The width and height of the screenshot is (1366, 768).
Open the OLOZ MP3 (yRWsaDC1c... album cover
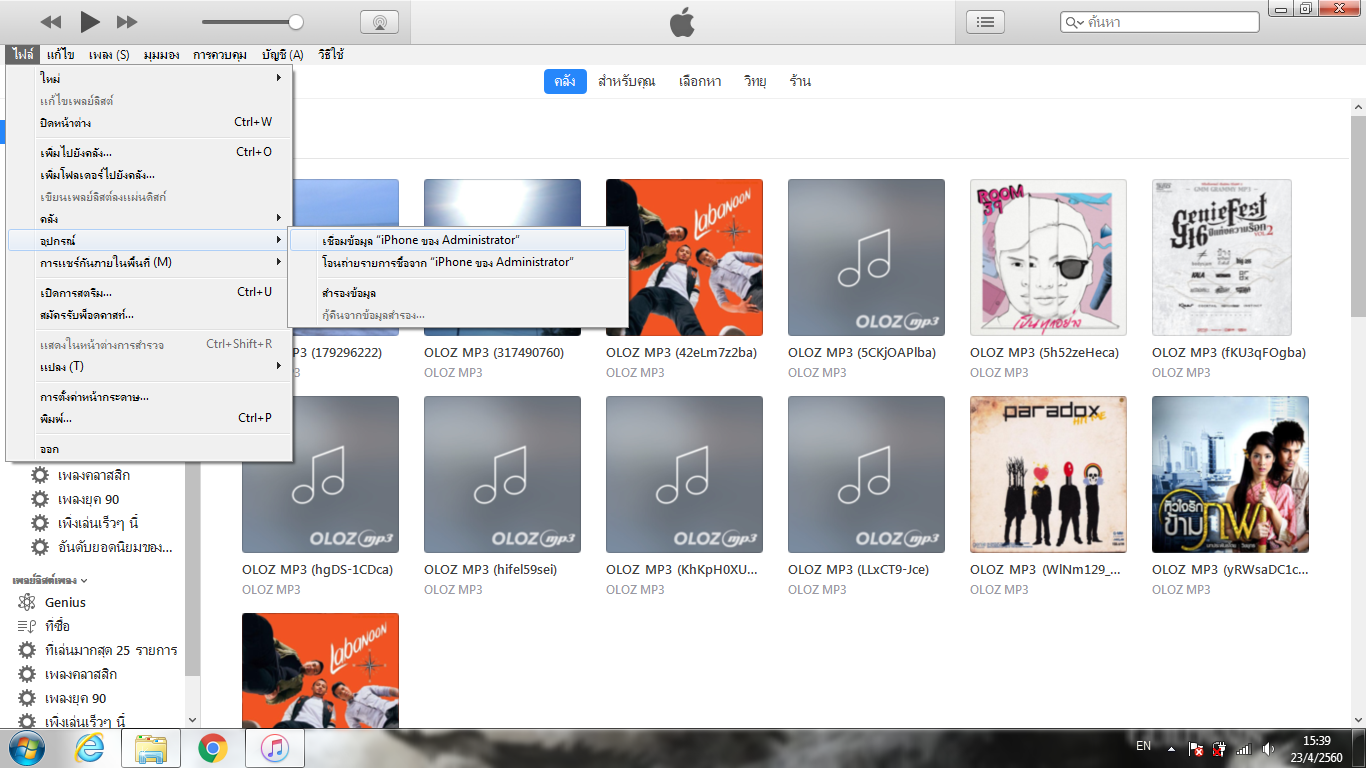click(x=1230, y=475)
